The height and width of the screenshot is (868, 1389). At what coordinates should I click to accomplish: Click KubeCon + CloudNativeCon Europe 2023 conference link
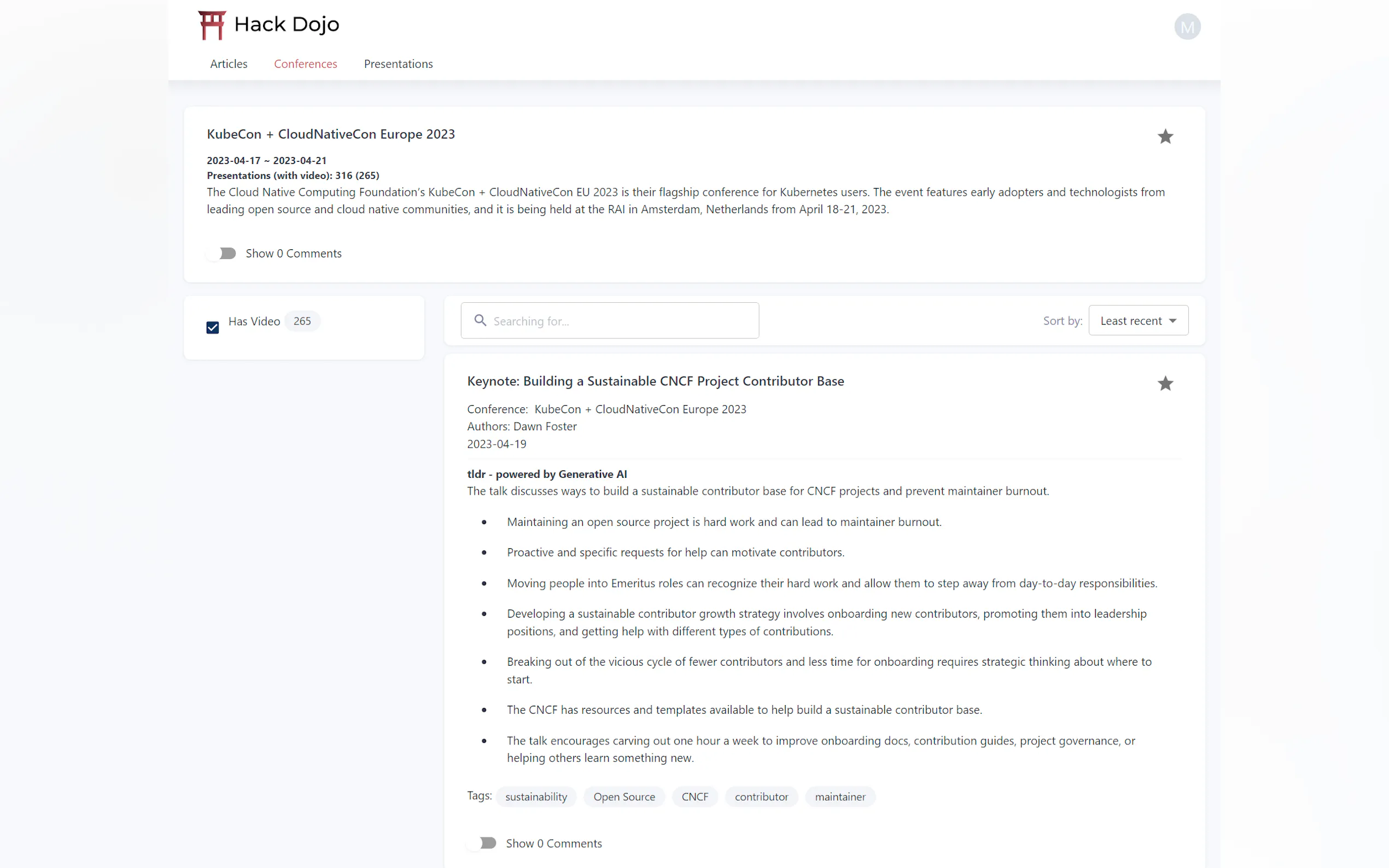[x=640, y=409]
